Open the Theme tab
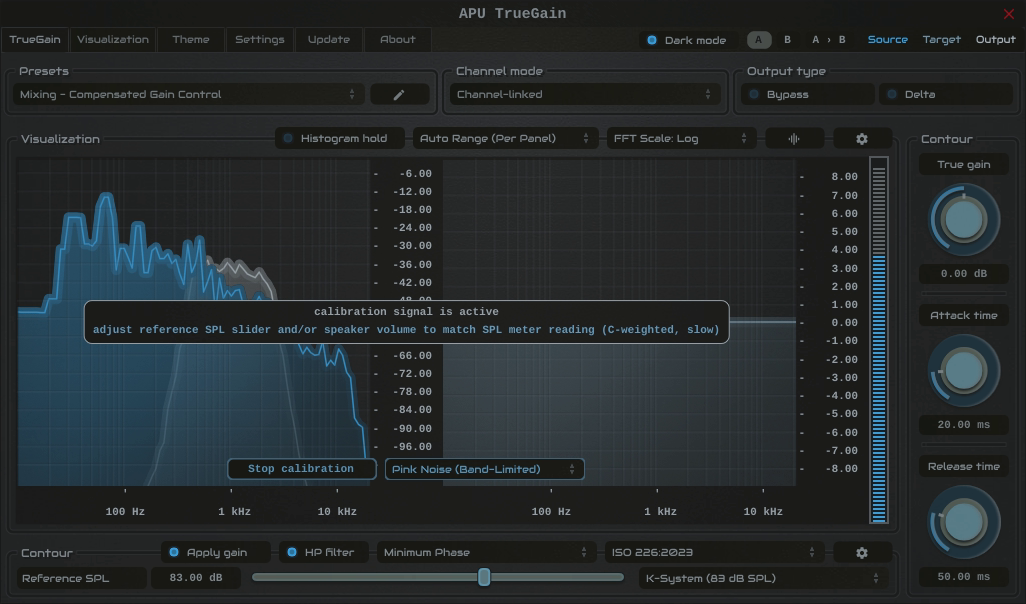The height and width of the screenshot is (604, 1026). (x=191, y=40)
